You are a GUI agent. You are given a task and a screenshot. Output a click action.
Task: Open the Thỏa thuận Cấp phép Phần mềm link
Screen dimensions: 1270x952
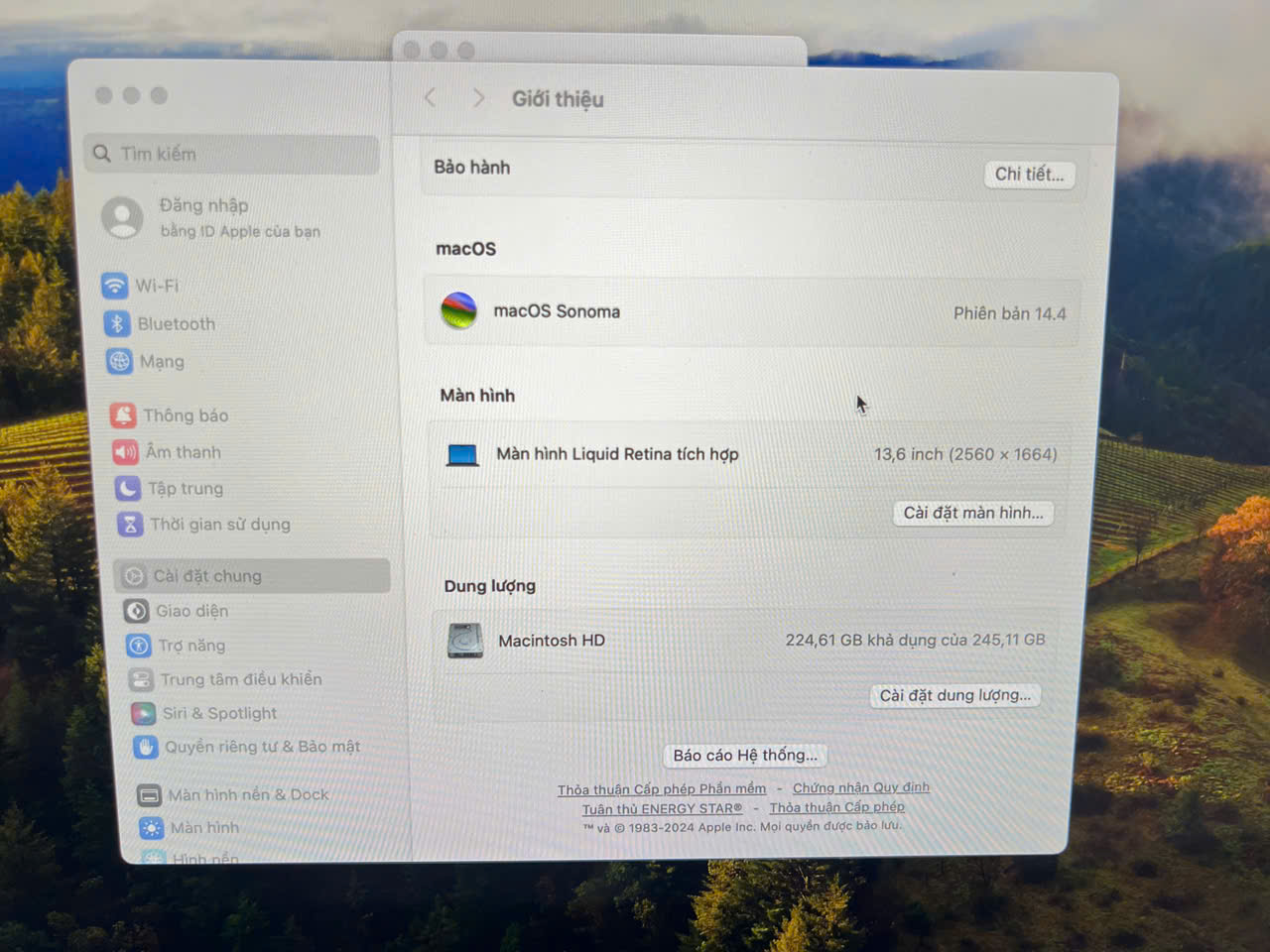click(662, 789)
